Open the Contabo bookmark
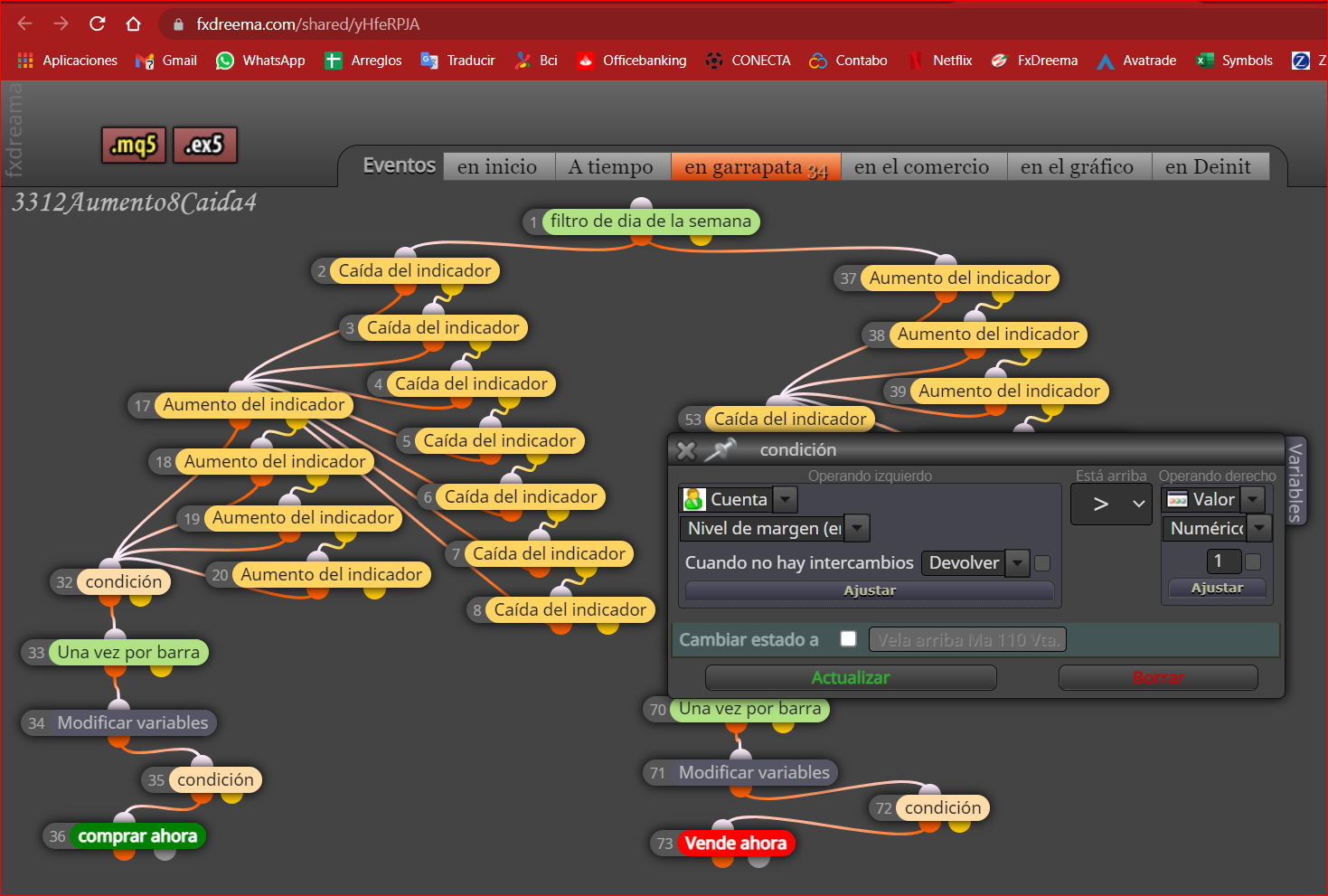Viewport: 1328px width, 896px height. [x=848, y=61]
